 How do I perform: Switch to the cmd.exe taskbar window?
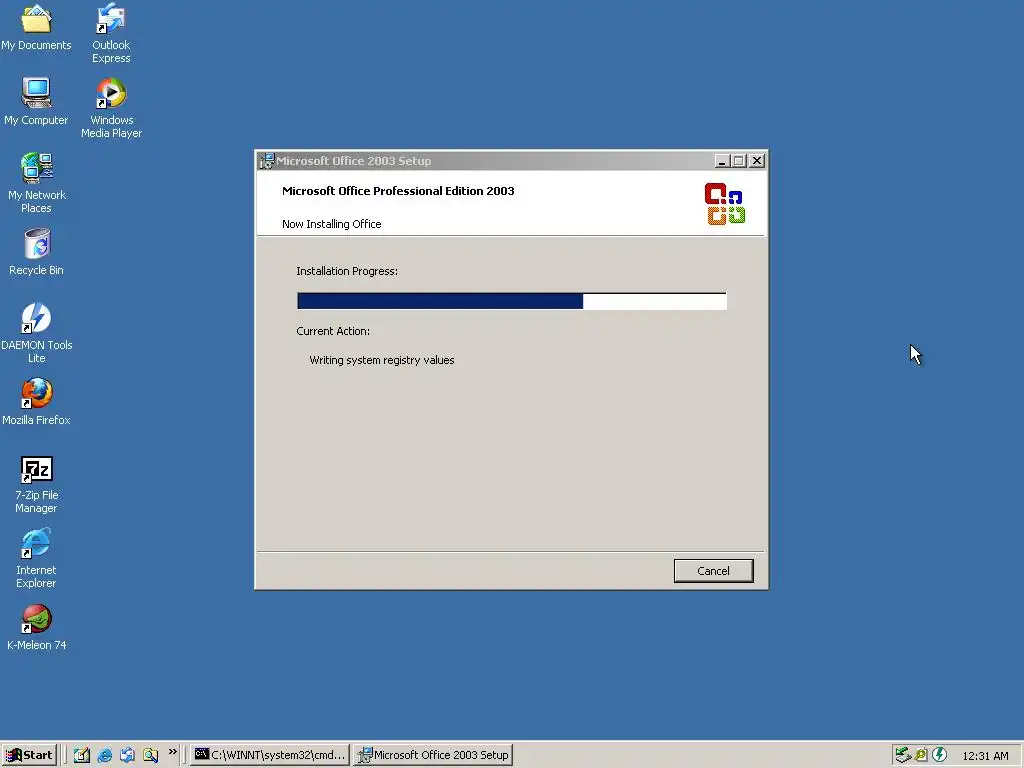click(x=270, y=755)
